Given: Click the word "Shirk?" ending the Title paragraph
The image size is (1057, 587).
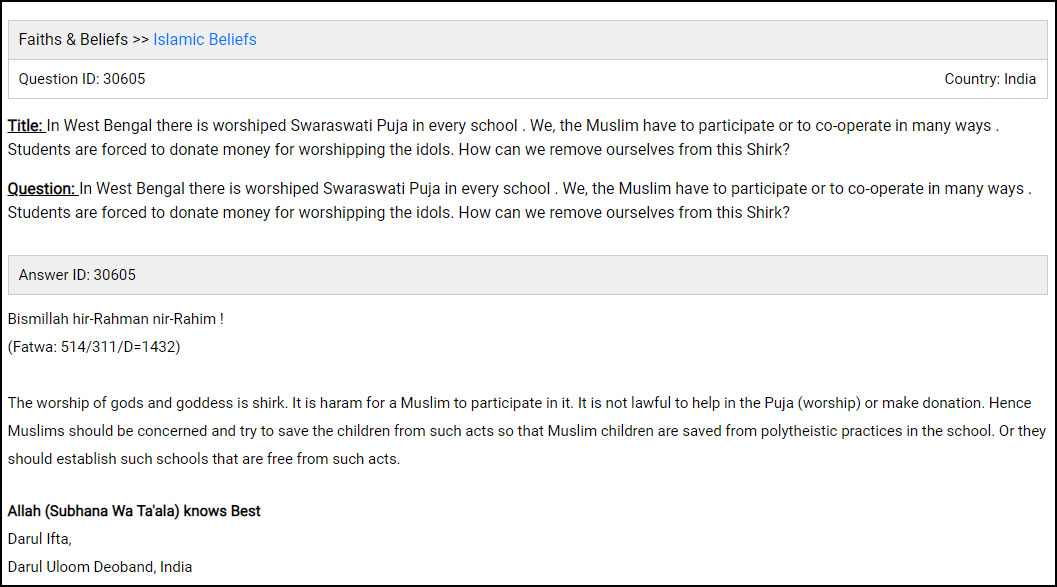Looking at the screenshot, I should [766, 150].
